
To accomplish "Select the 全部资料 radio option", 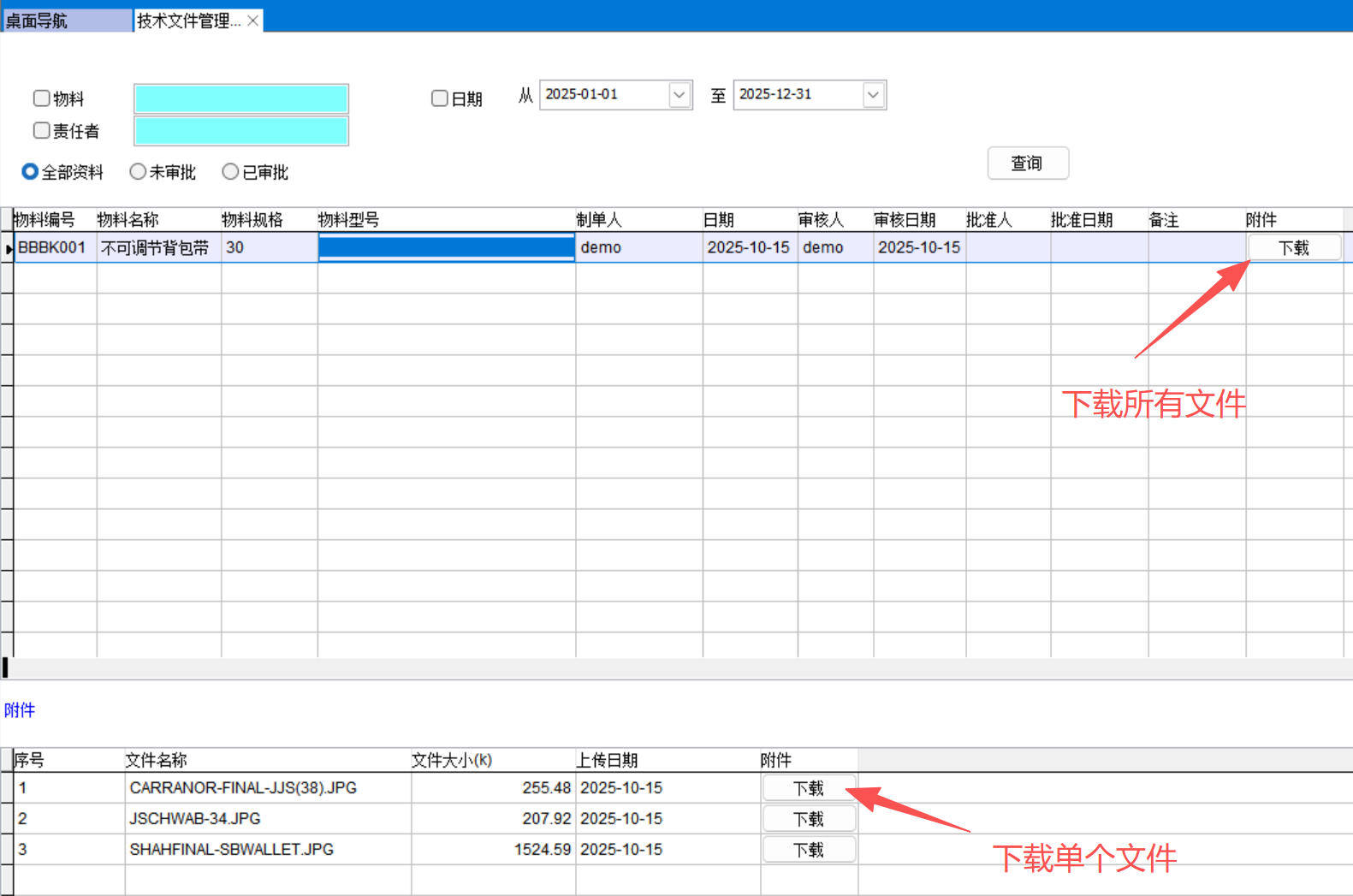I will click(30, 172).
